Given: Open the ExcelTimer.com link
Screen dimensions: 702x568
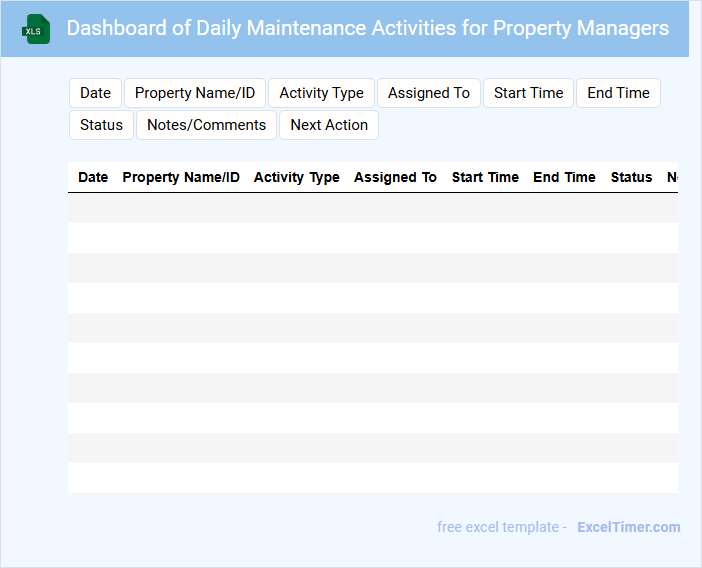Looking at the screenshot, I should pyautogui.click(x=628, y=527).
